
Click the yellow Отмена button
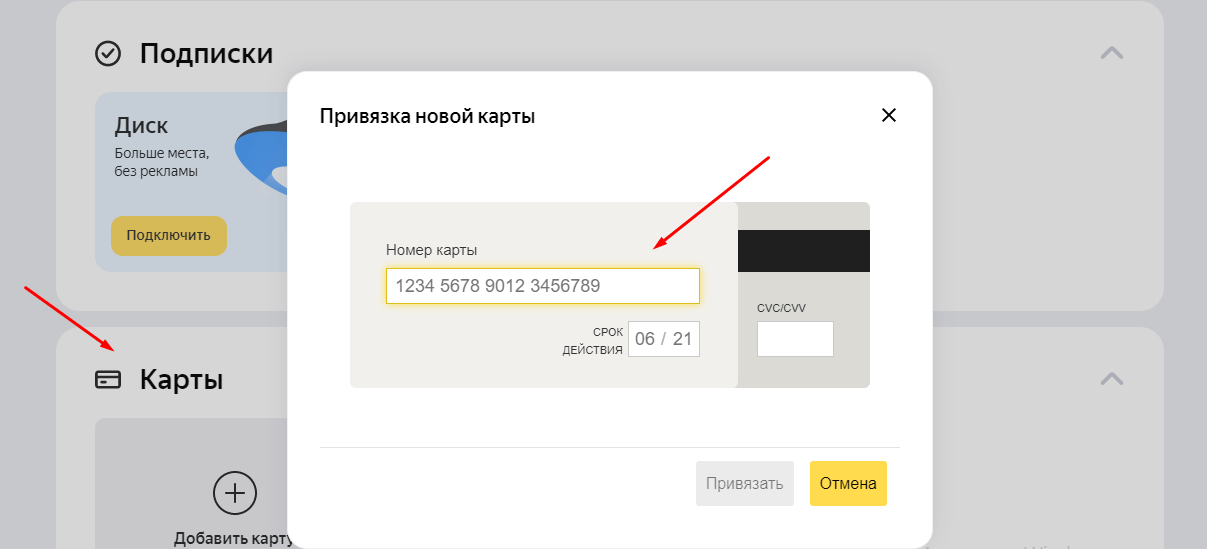pyautogui.click(x=848, y=483)
